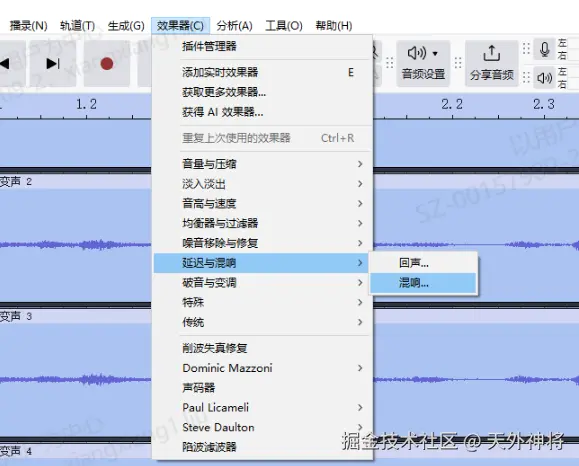
Task: Close the 效果器(C) menu
Action: [x=180, y=25]
